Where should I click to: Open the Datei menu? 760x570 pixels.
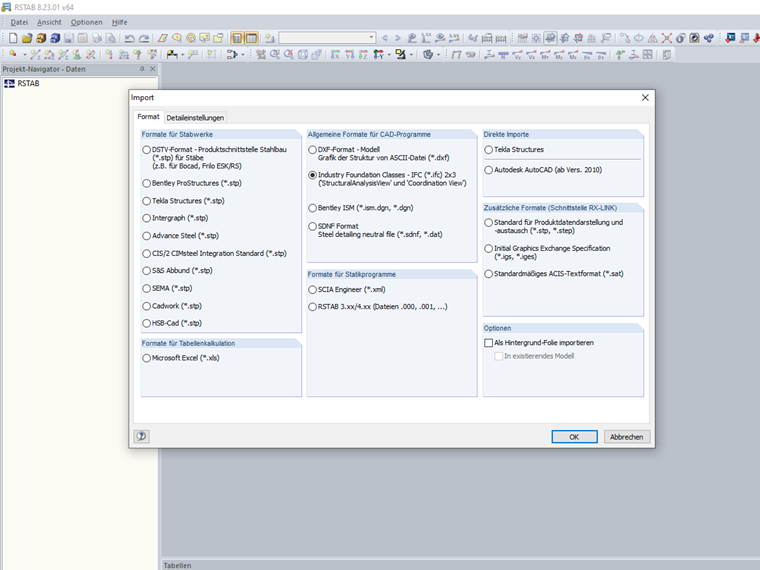(19, 22)
